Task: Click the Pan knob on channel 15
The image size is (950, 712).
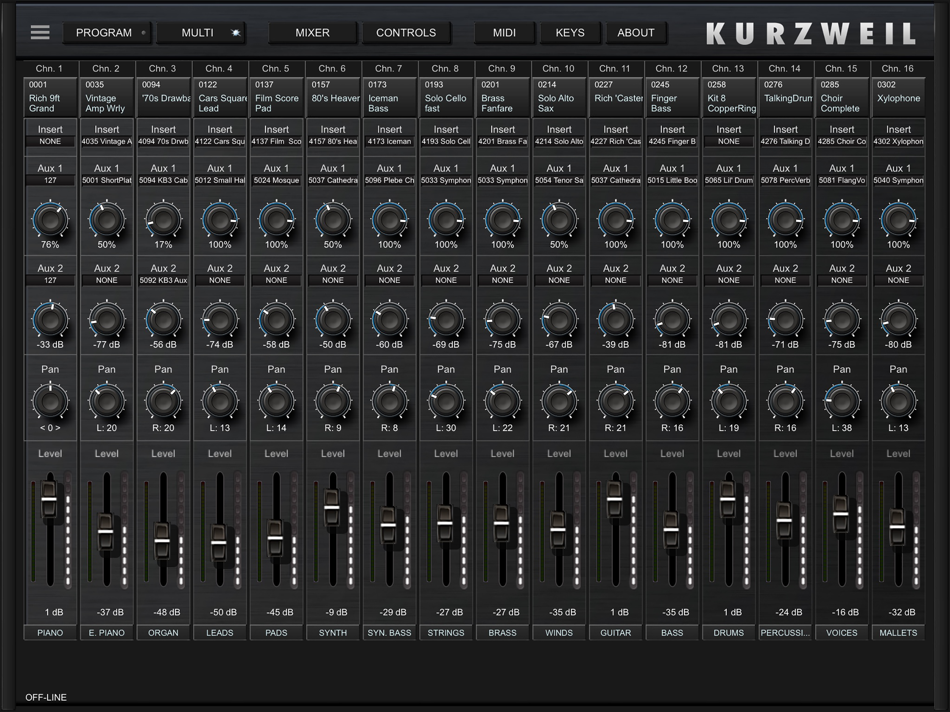Action: coord(842,401)
